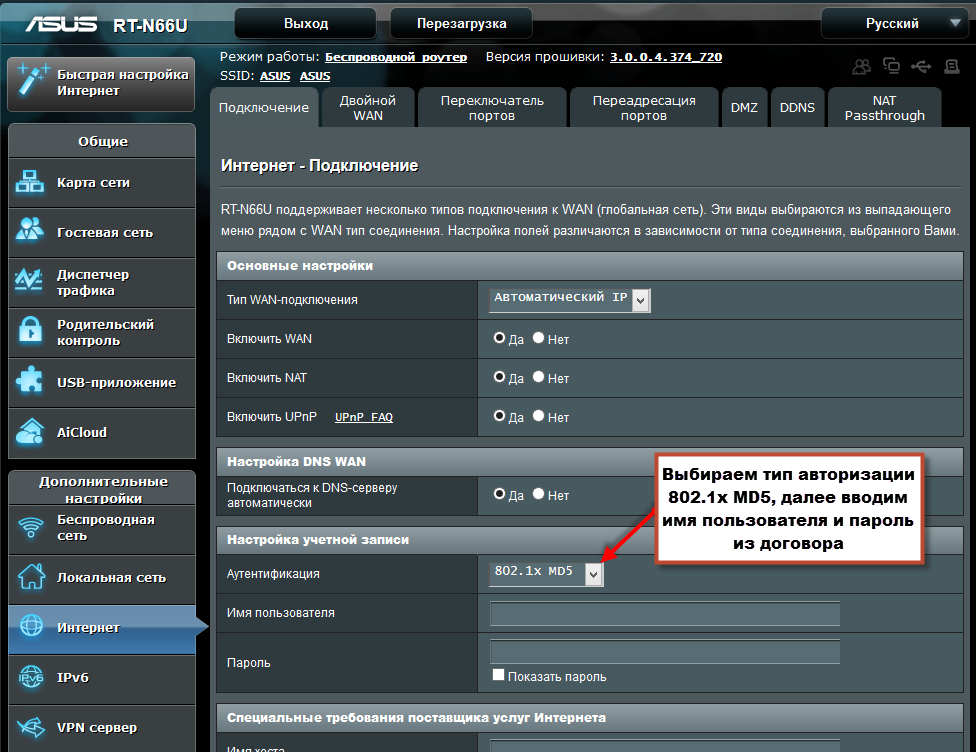Viewport: 976px width, 752px height.
Task: Click the second ASUS SSID link
Action: pyautogui.click(x=315, y=76)
